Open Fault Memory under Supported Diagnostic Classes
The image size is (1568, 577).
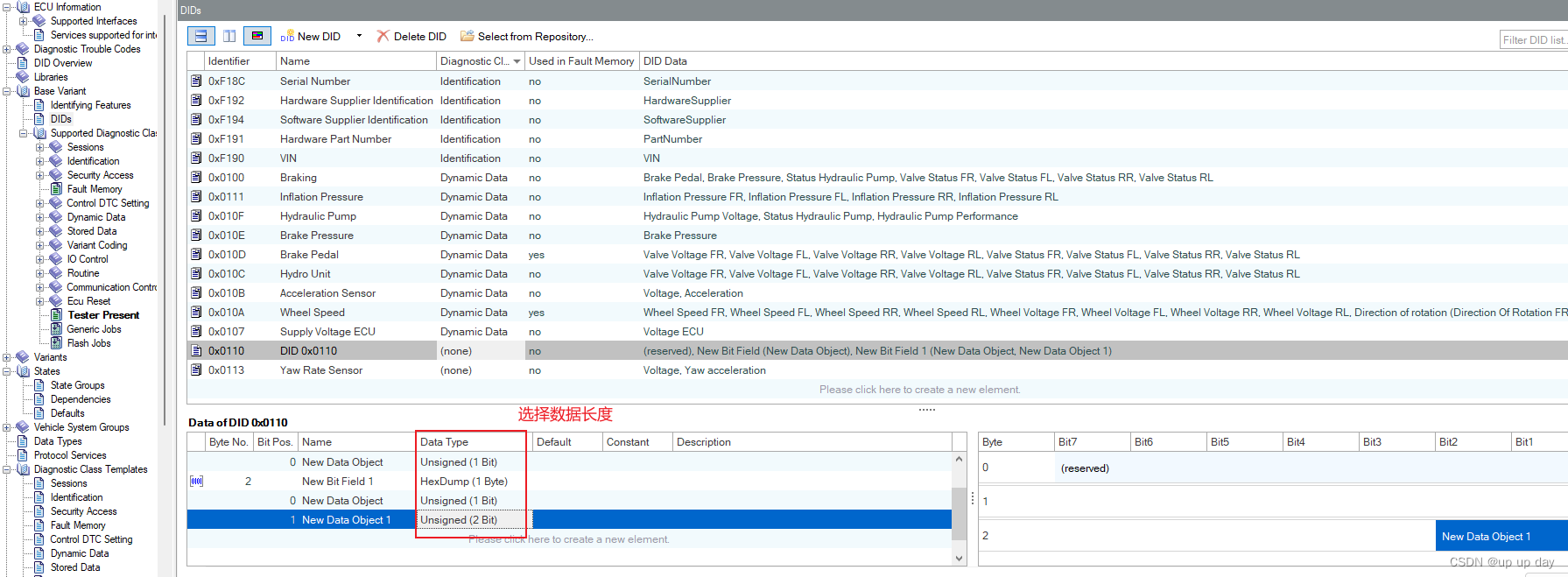95,189
